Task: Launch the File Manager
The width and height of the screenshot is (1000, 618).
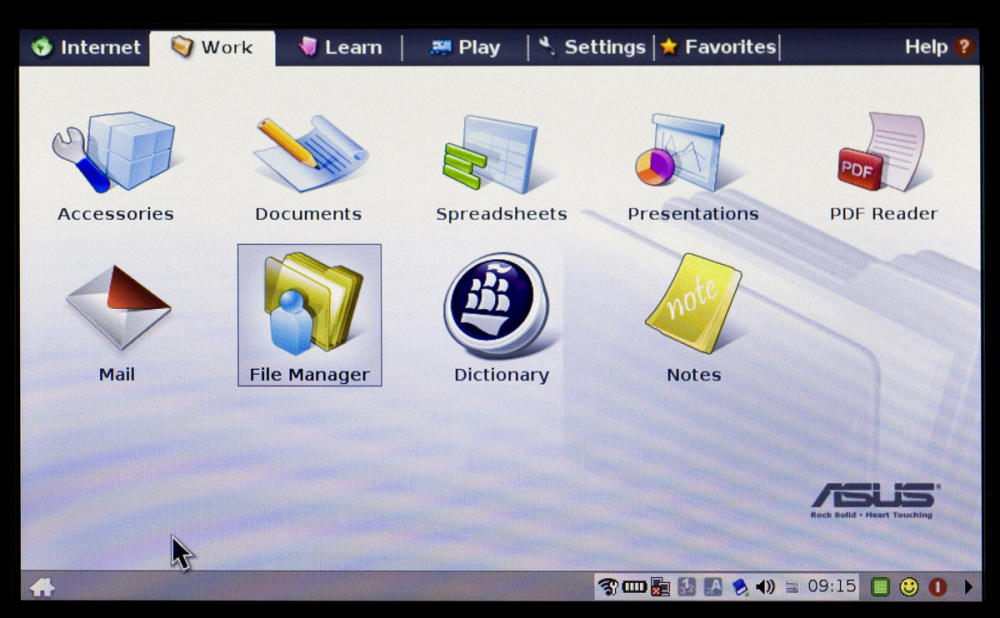Action: [x=309, y=315]
